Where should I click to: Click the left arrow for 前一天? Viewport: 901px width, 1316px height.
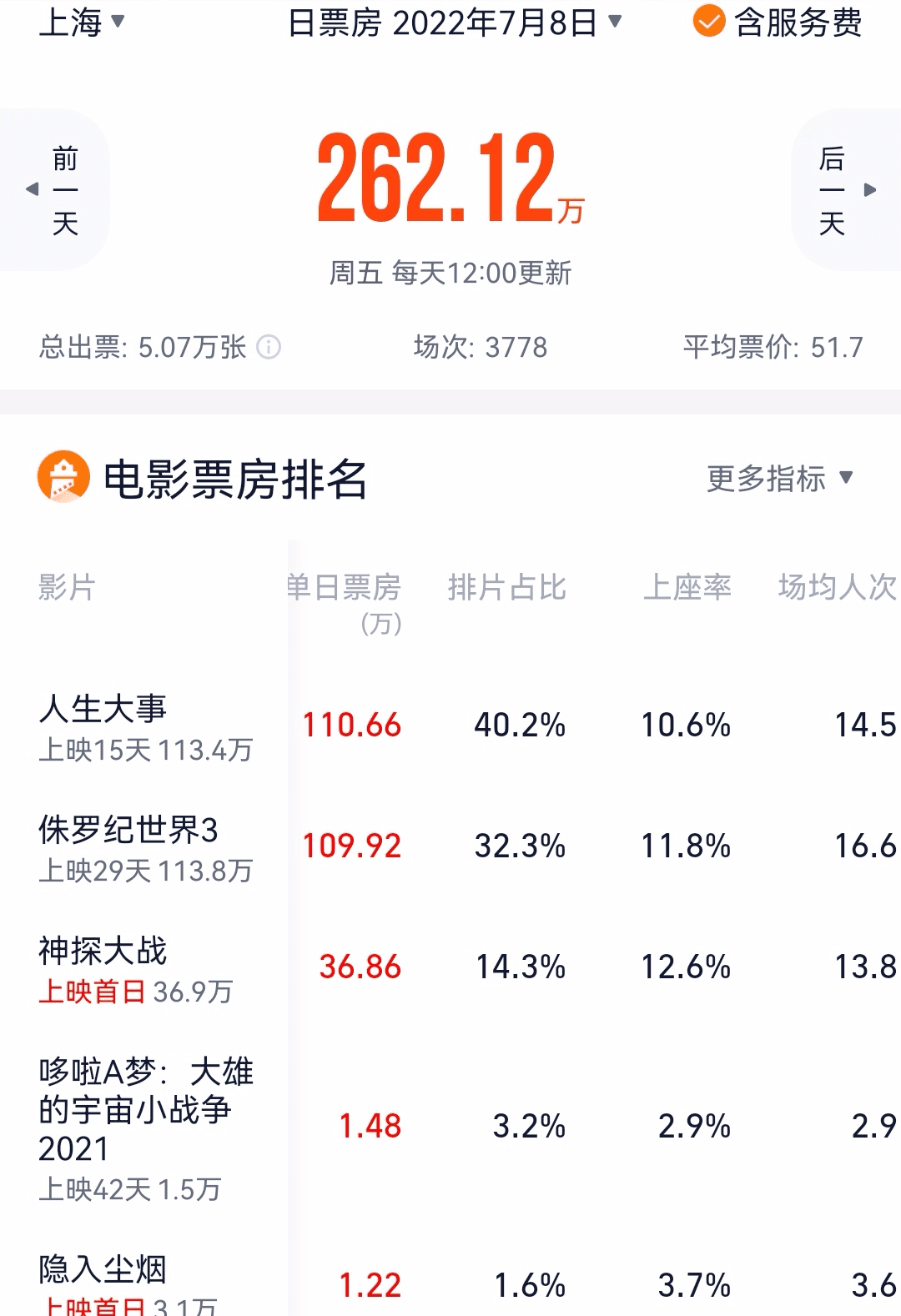pos(33,189)
